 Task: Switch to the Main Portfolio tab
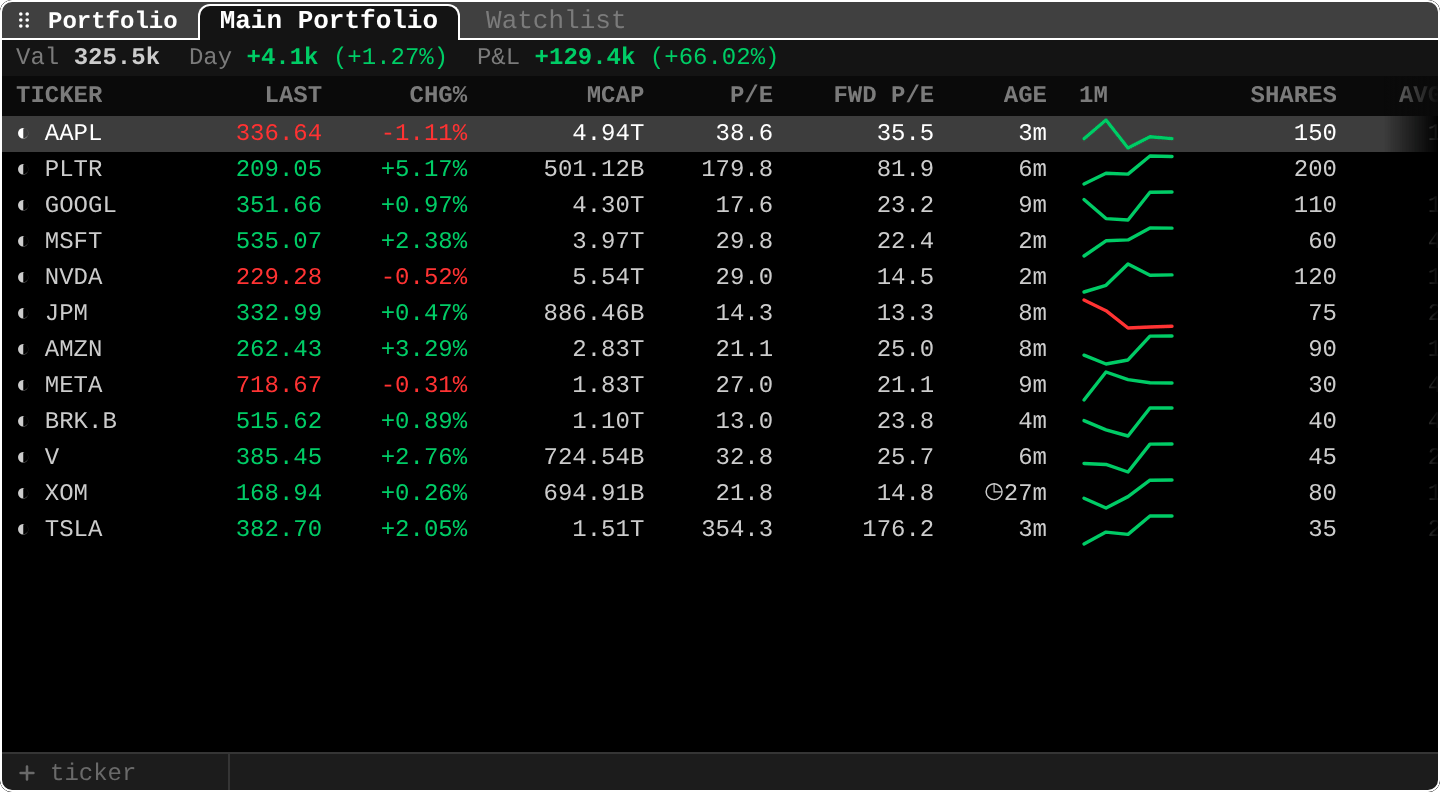tap(329, 21)
